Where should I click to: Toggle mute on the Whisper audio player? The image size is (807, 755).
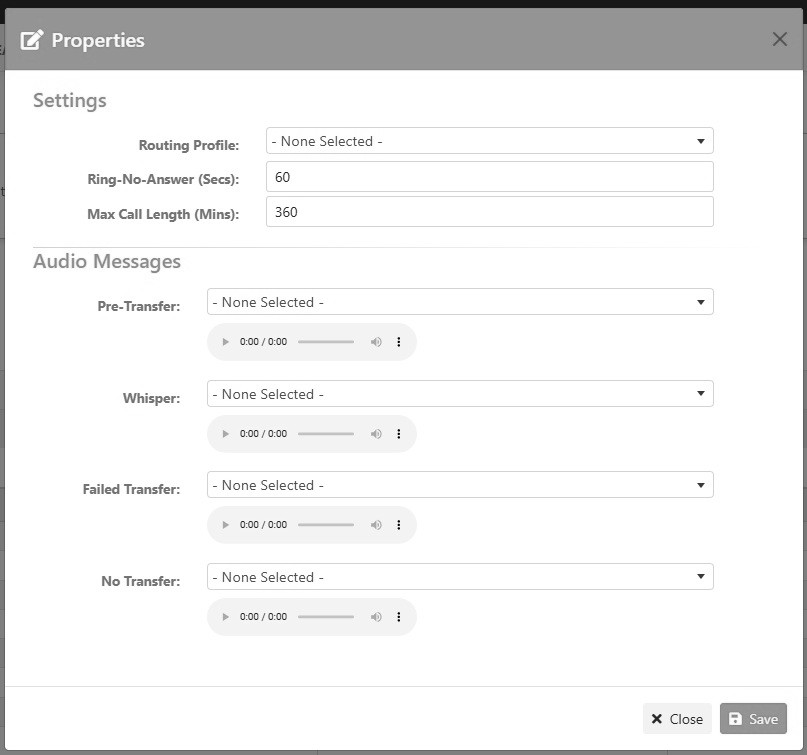tap(376, 433)
